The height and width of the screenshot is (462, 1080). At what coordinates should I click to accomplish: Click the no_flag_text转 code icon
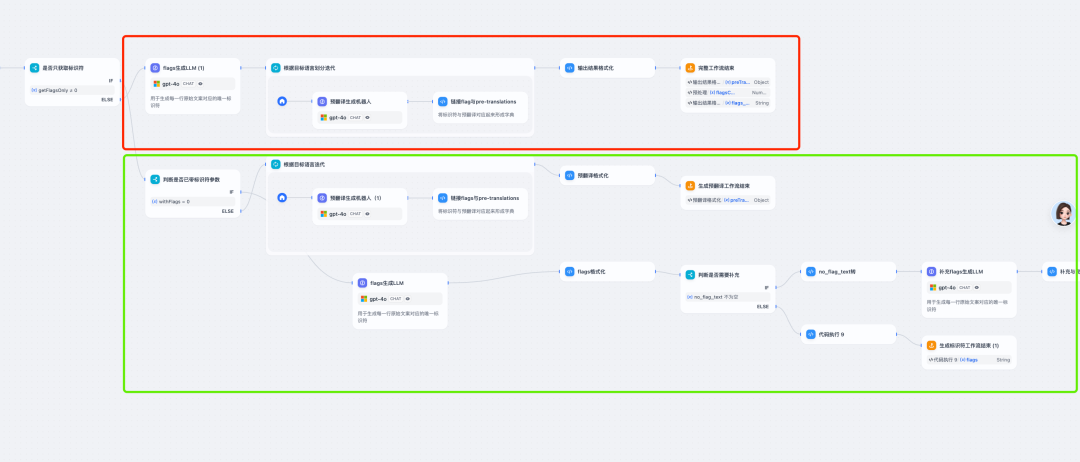click(x=810, y=271)
